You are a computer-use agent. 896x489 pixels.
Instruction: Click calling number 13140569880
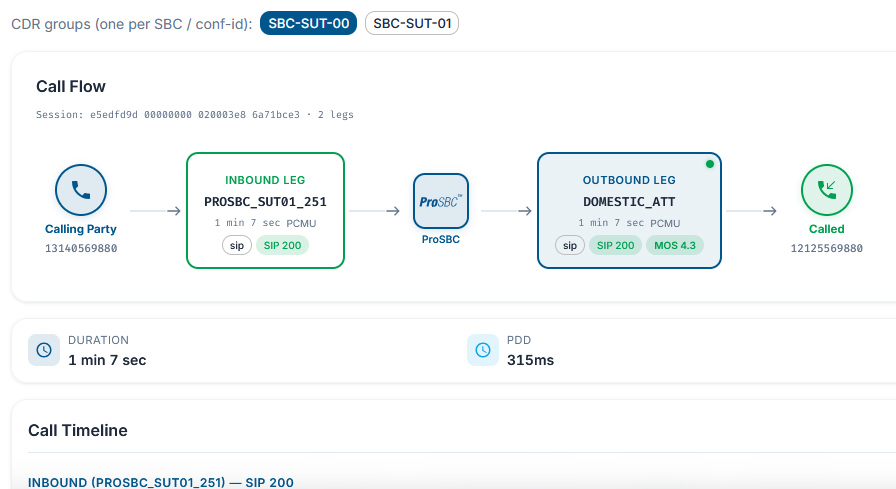pyautogui.click(x=81, y=248)
